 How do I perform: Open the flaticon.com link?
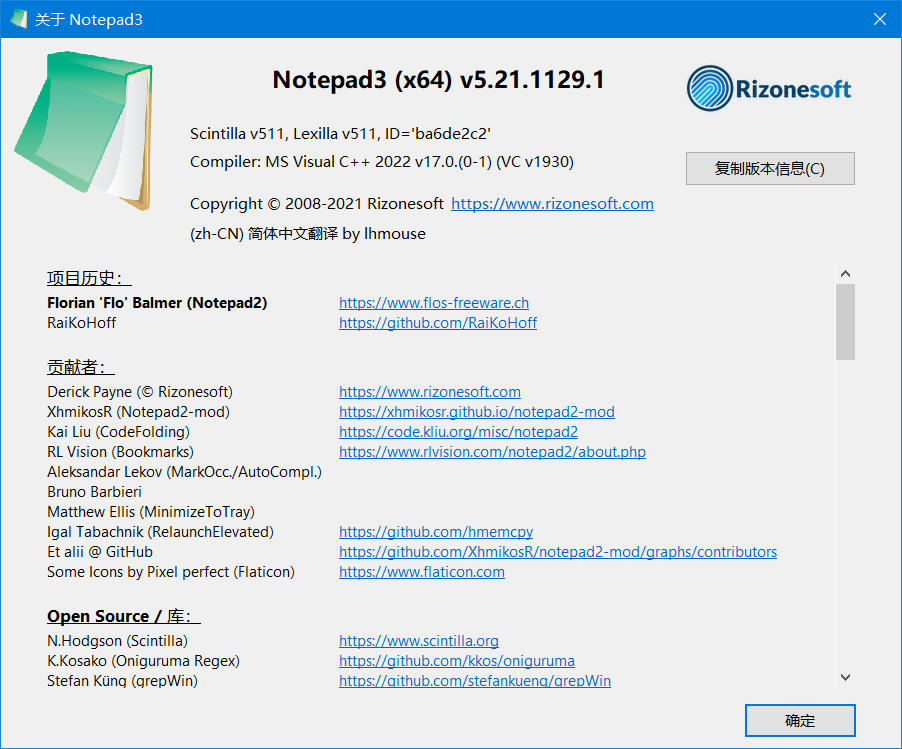pos(422,572)
